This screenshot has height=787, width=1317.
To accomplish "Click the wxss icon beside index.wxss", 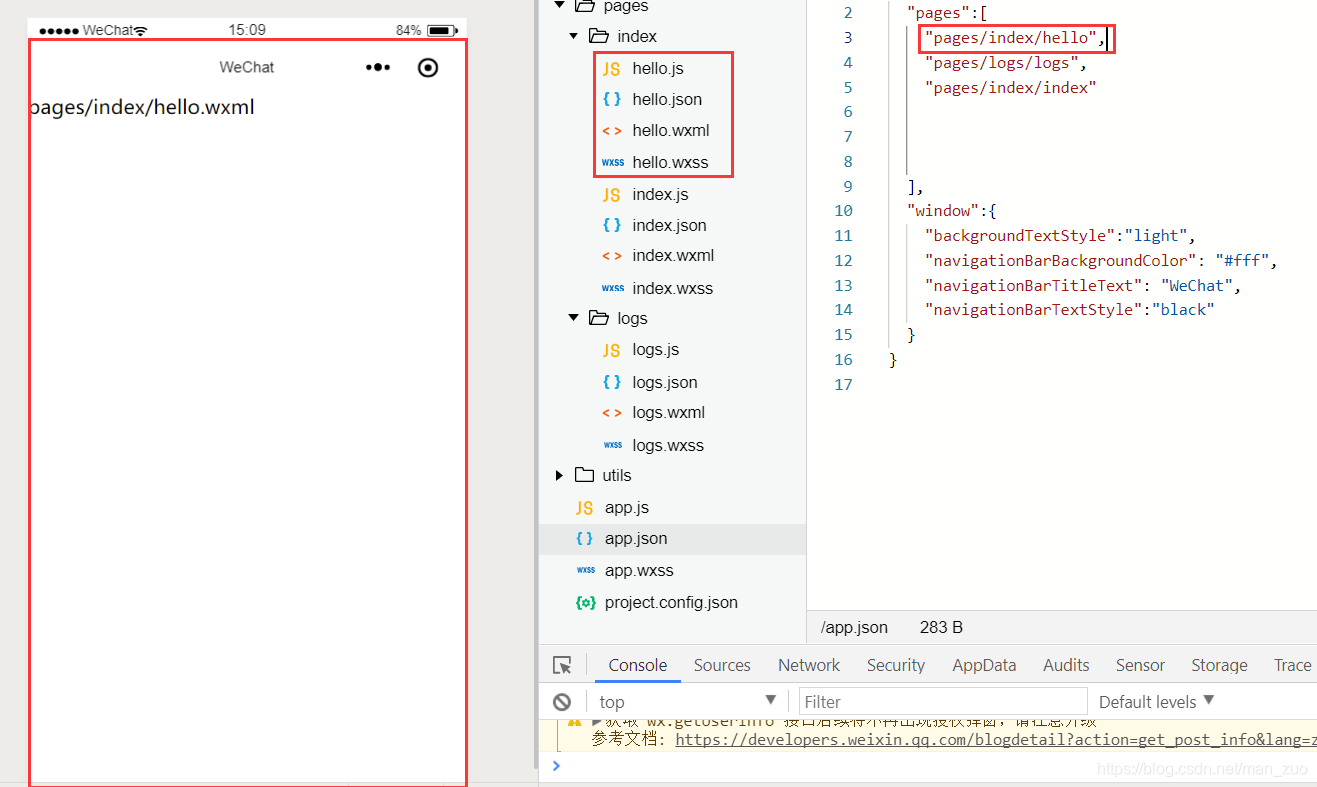I will [x=612, y=288].
